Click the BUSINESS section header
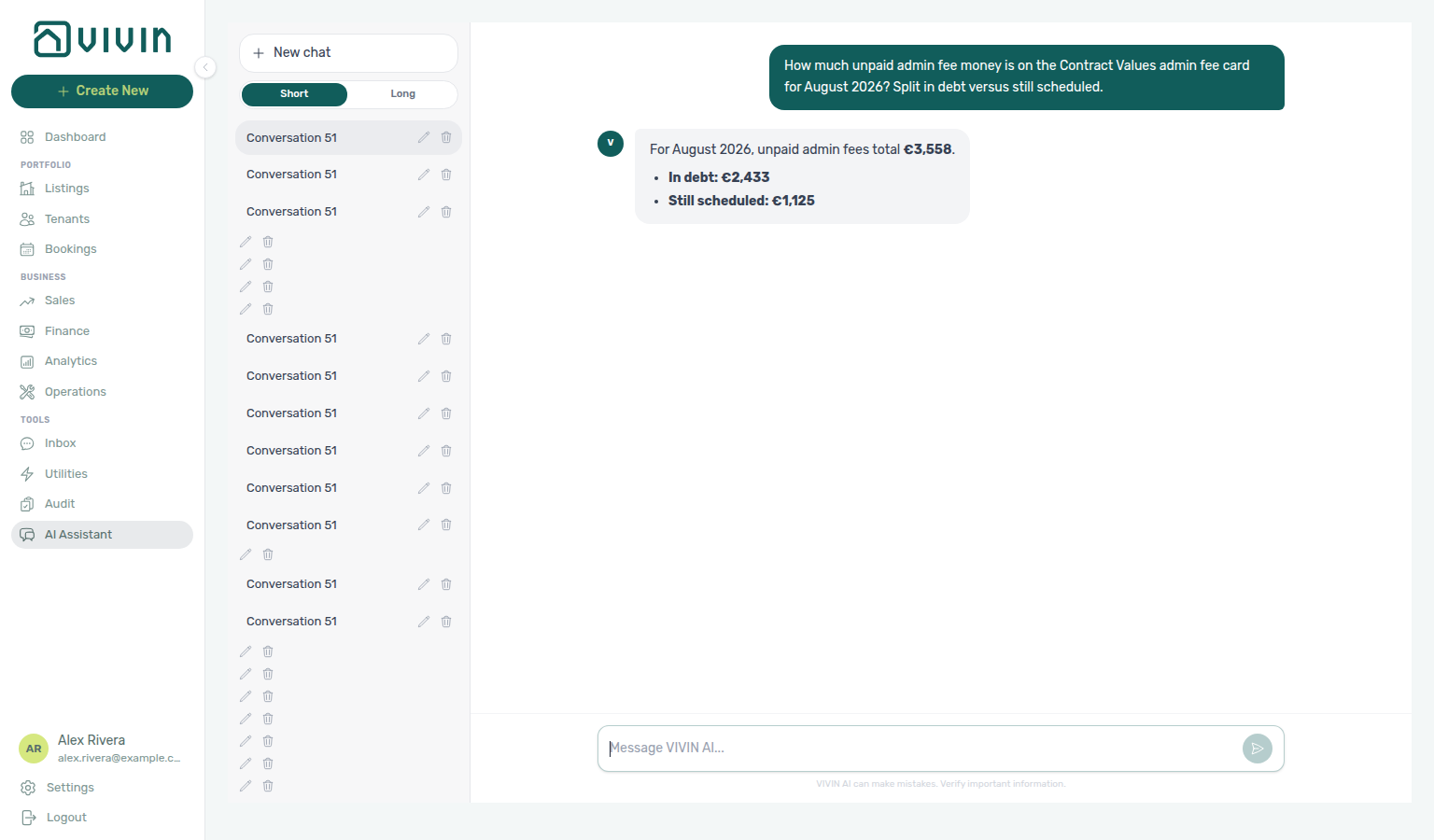1434x840 pixels. pyautogui.click(x=43, y=277)
